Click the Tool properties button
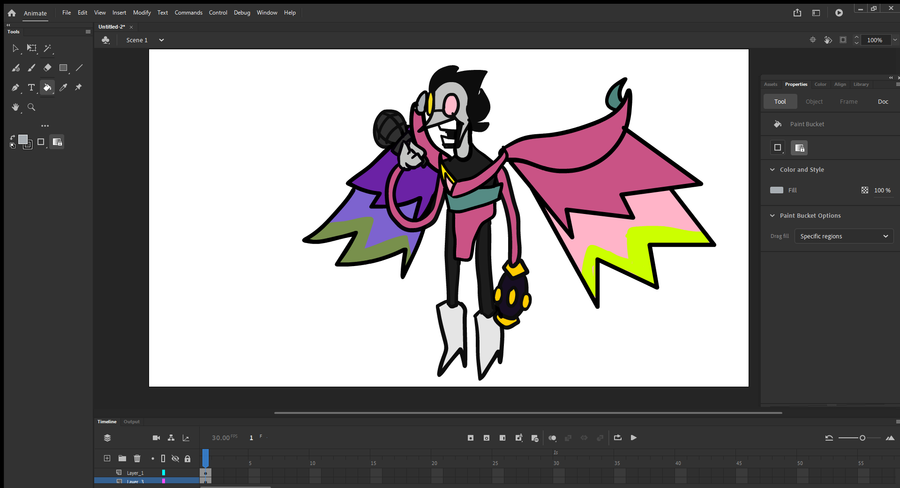The image size is (900, 488). (780, 102)
